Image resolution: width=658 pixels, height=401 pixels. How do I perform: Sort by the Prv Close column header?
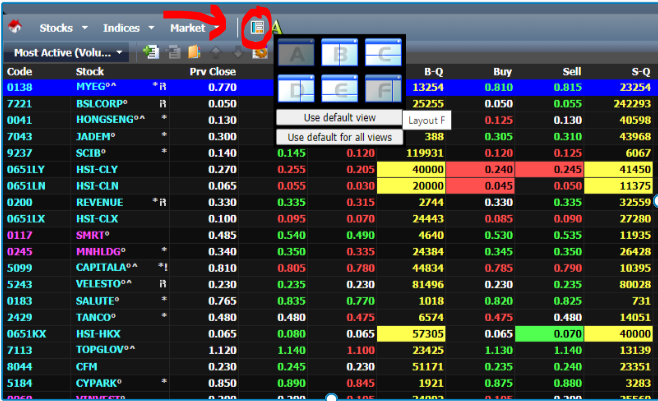pyautogui.click(x=213, y=72)
